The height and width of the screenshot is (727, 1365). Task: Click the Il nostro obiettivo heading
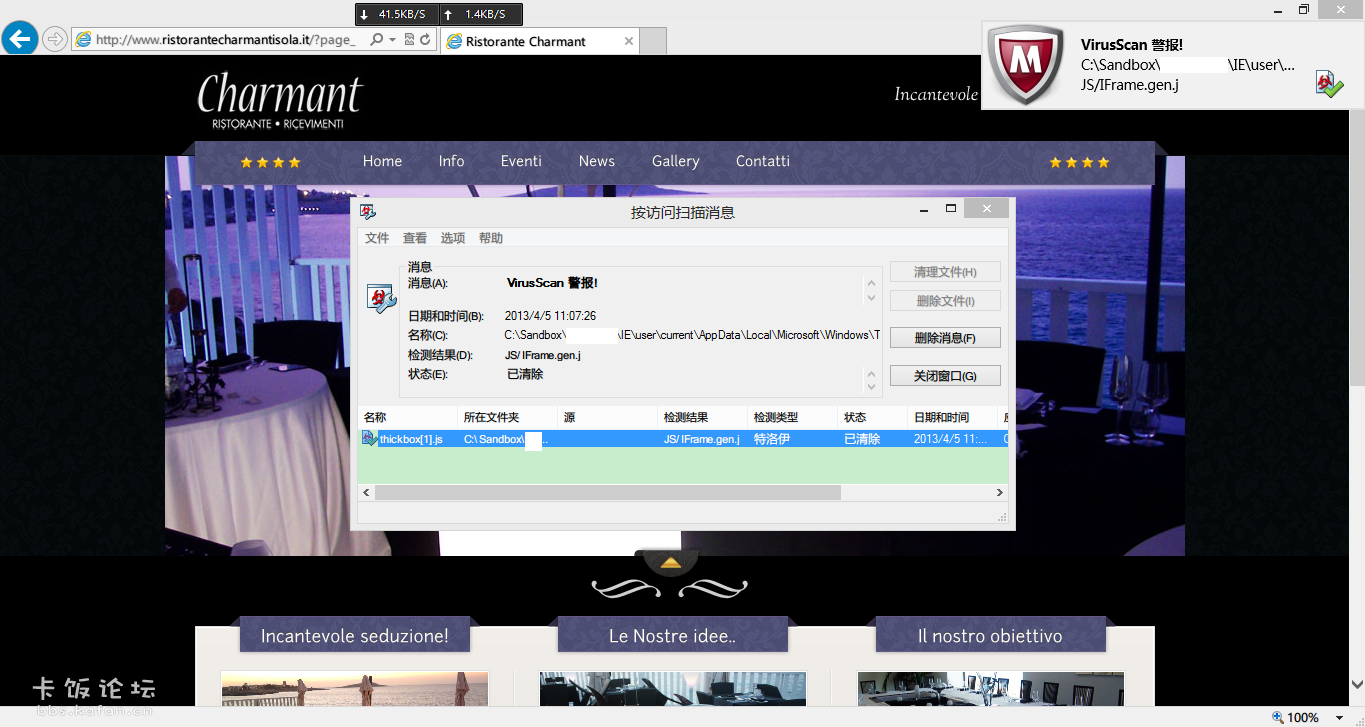coord(990,636)
